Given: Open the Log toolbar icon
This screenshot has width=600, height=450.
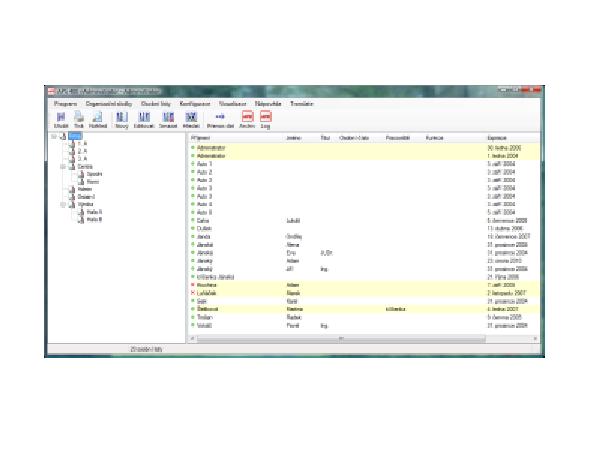Looking at the screenshot, I should click(x=265, y=116).
